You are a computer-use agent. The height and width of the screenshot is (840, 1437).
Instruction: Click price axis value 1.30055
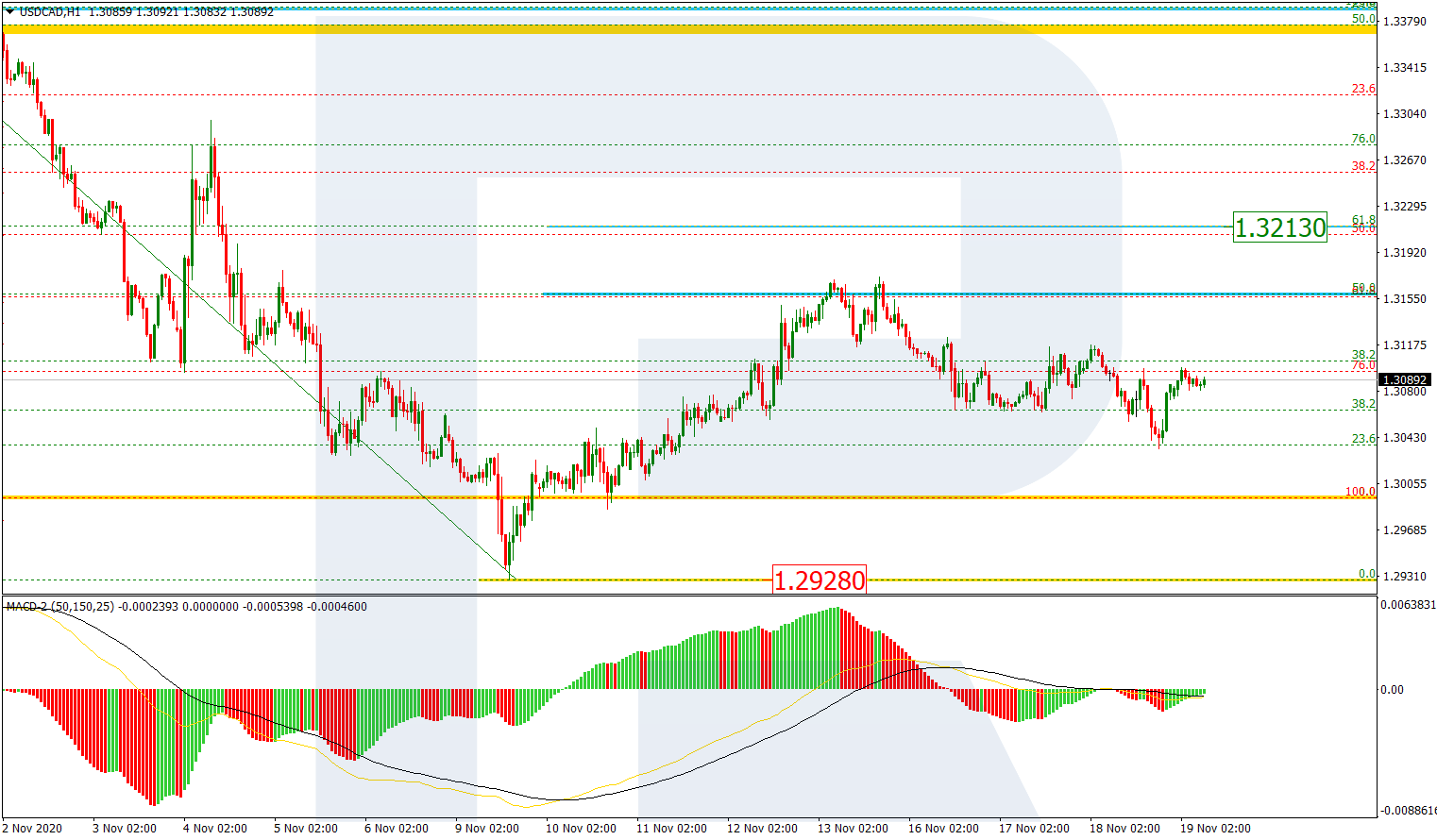tap(1404, 484)
